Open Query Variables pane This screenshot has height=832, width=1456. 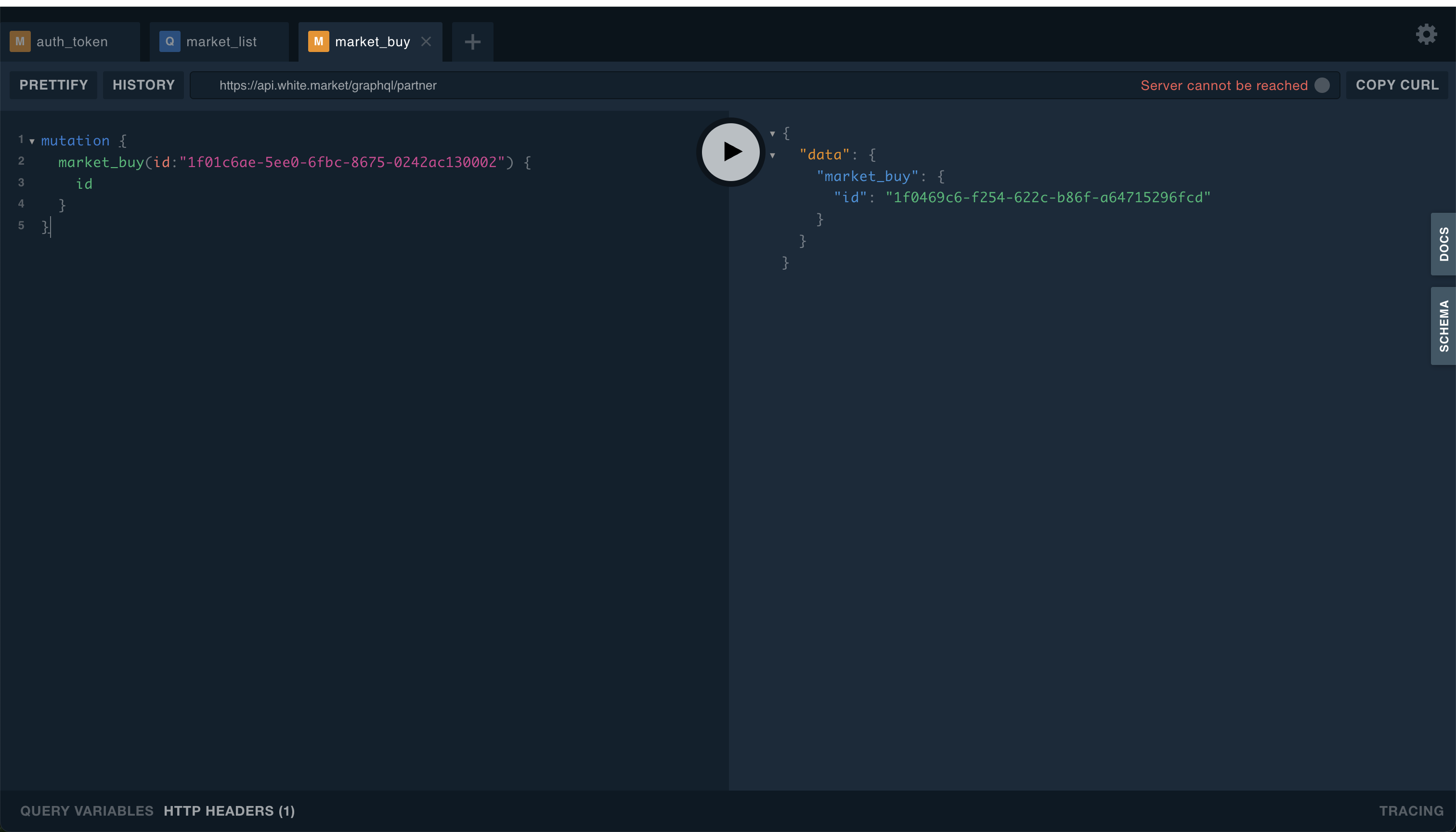coord(87,811)
